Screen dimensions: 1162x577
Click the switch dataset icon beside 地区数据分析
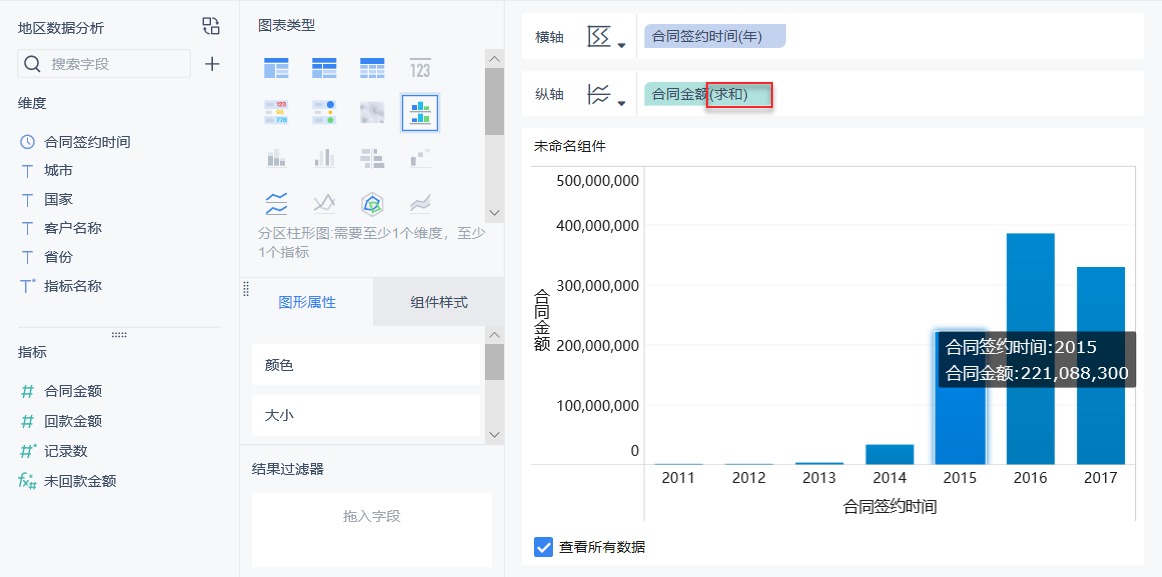click(211, 27)
